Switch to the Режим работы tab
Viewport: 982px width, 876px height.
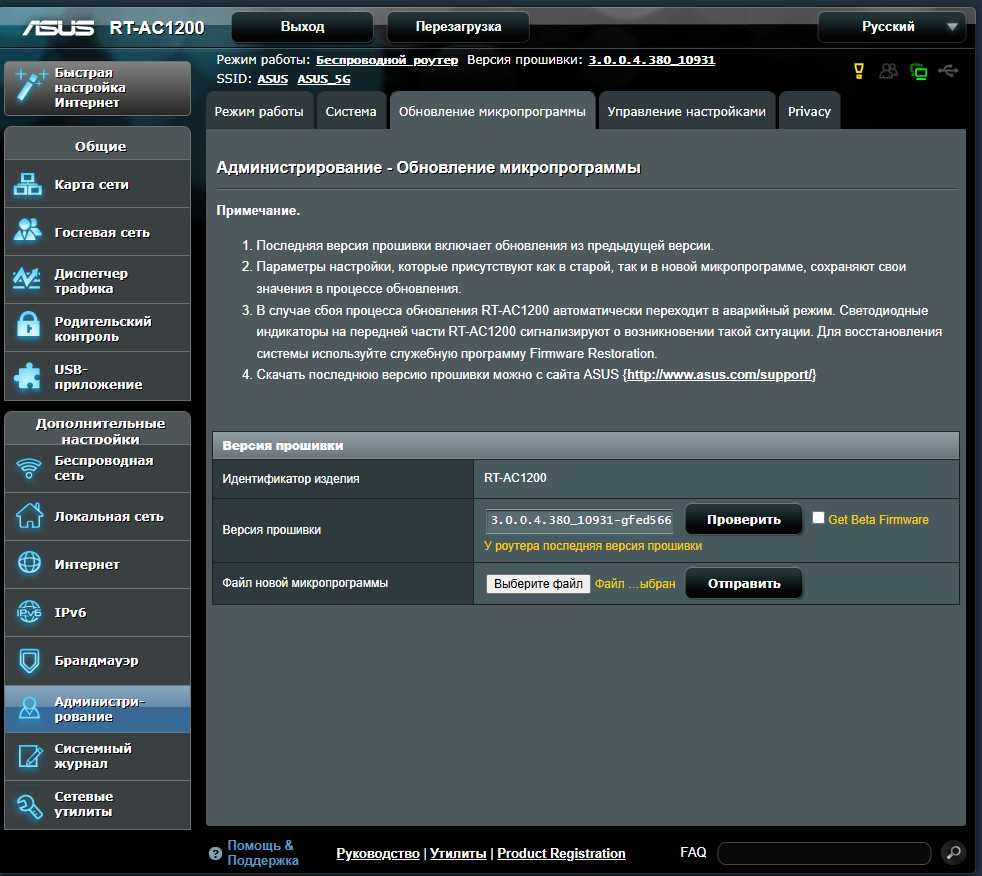pyautogui.click(x=259, y=111)
